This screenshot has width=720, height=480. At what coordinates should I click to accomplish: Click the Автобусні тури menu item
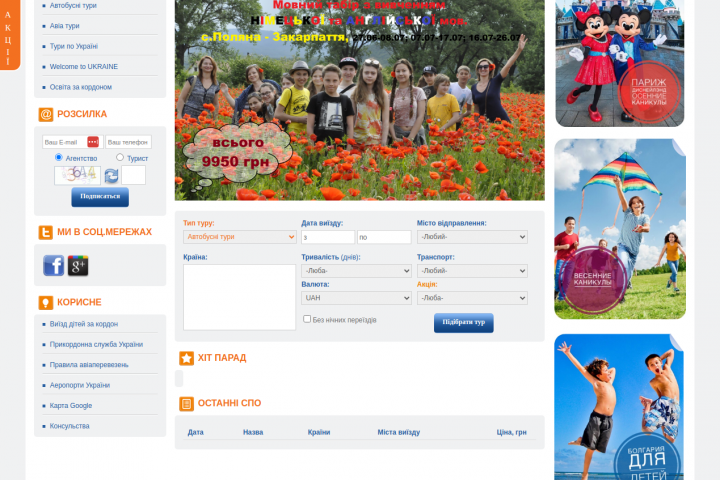(73, 6)
